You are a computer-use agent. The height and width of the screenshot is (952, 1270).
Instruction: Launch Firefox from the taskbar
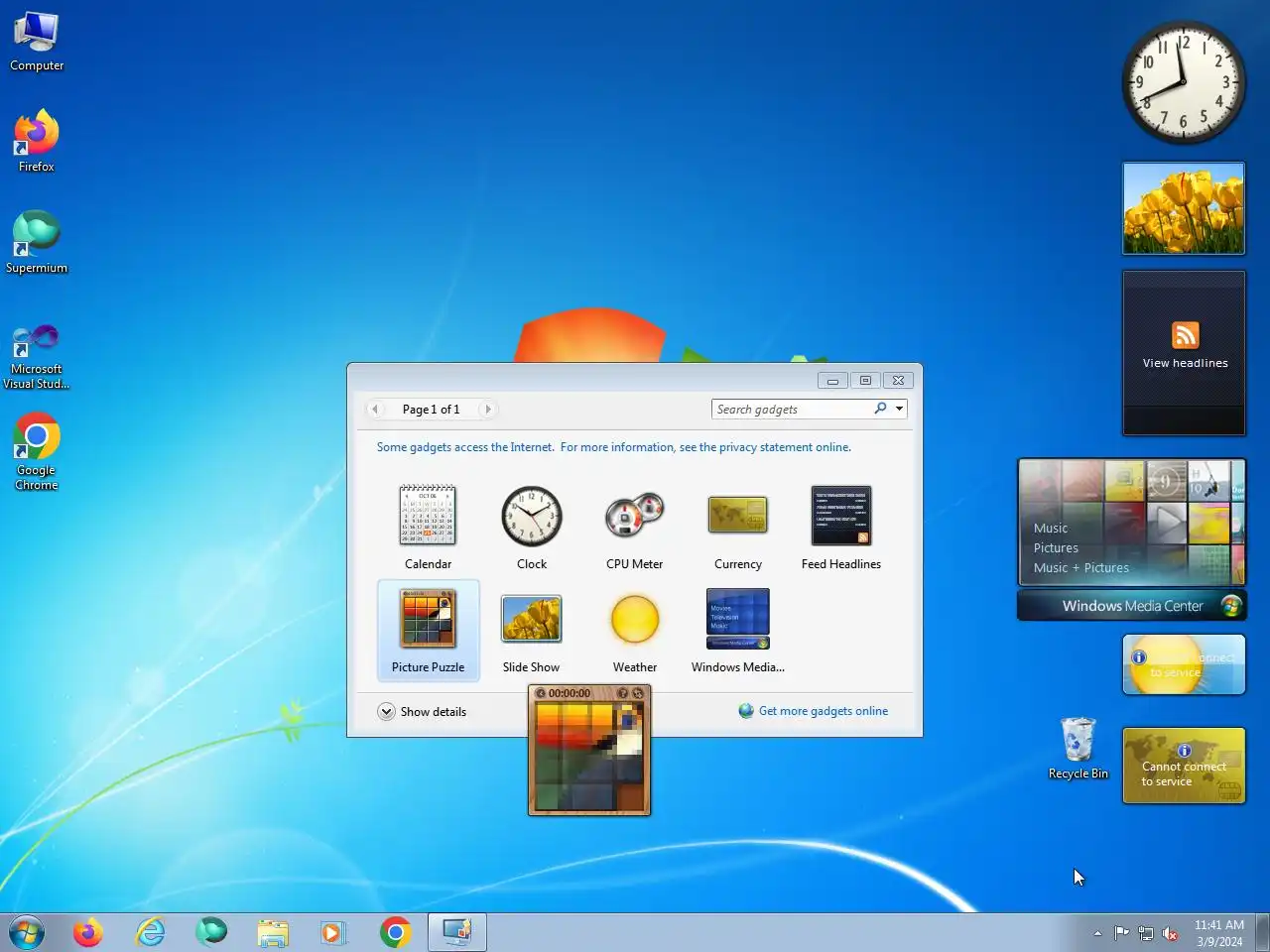(88, 932)
